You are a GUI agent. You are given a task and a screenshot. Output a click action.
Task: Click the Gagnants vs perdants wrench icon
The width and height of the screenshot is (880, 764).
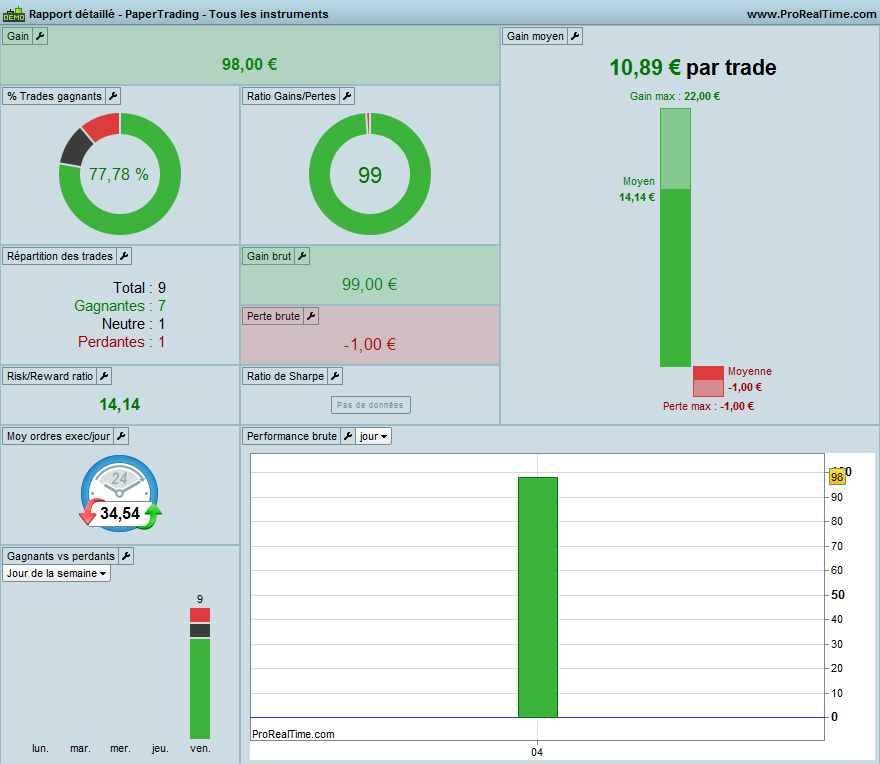pyautogui.click(x=126, y=556)
